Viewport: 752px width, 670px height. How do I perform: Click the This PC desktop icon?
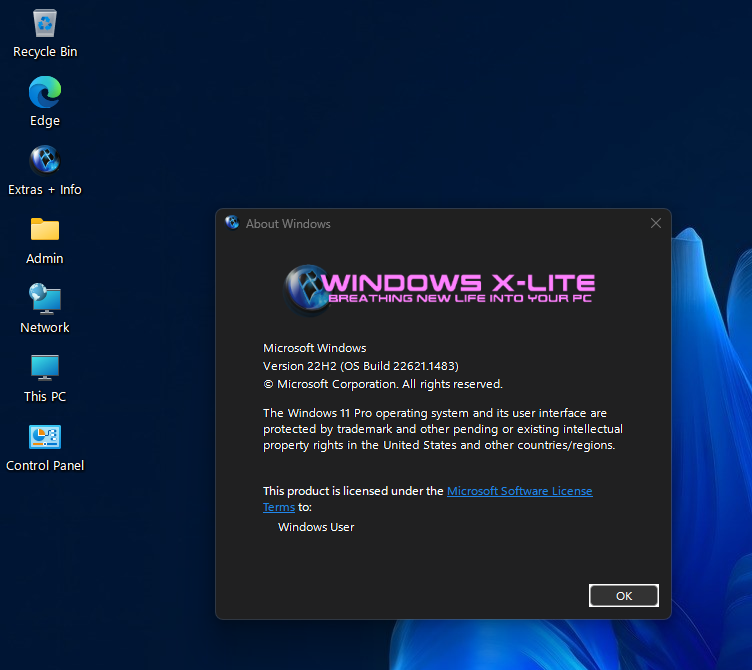pos(45,368)
